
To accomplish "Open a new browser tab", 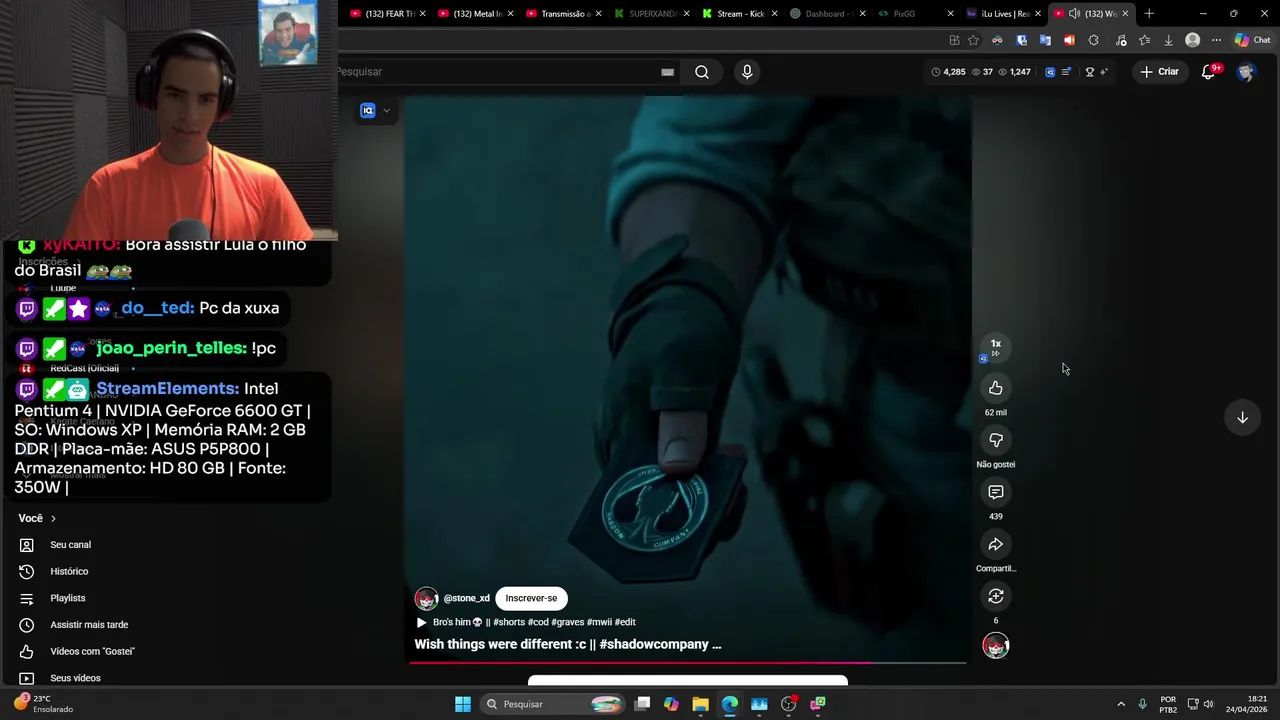I will point(1149,14).
